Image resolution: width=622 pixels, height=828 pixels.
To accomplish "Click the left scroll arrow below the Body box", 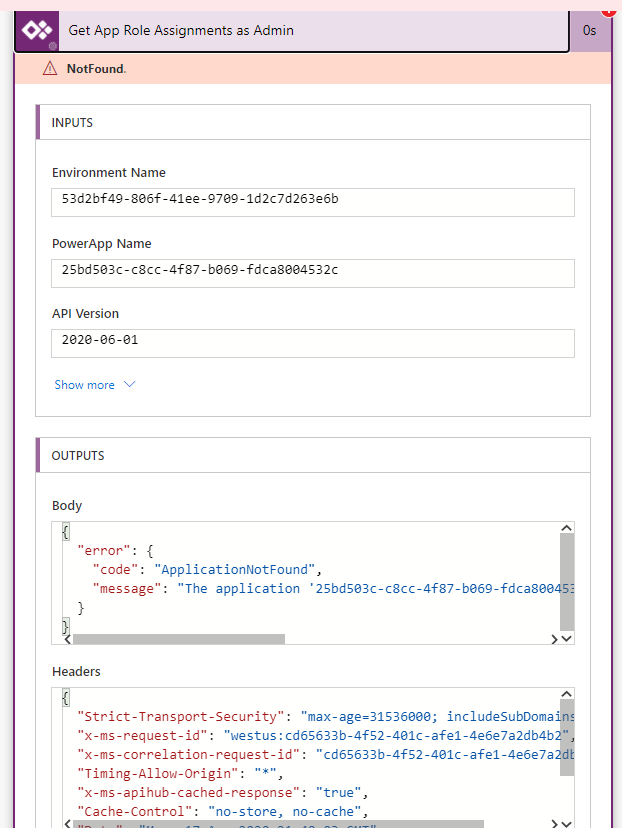I will 65,637.
